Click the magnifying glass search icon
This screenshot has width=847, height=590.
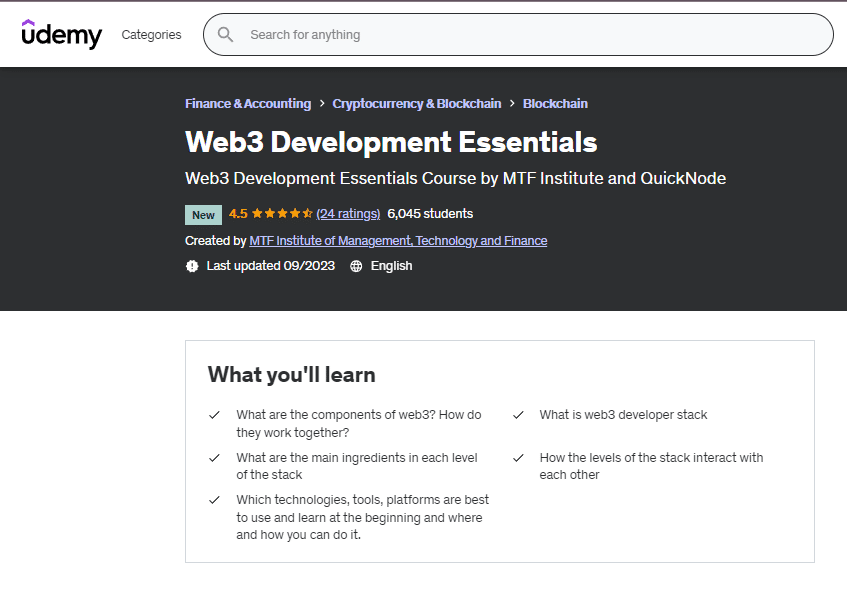(226, 35)
